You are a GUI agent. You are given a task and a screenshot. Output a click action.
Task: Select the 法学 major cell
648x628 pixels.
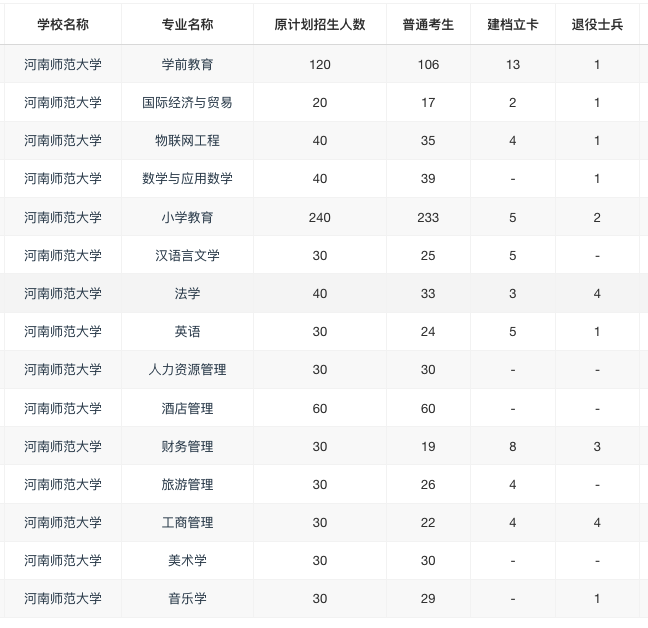click(187, 293)
